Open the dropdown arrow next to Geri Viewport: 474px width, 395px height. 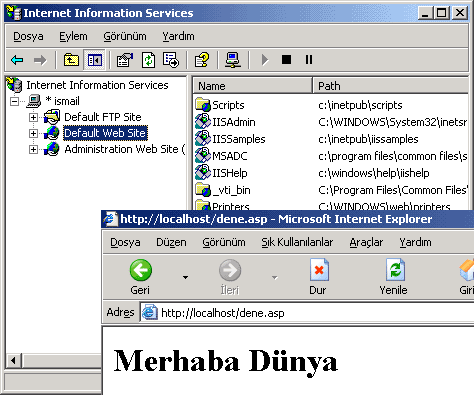(x=185, y=277)
